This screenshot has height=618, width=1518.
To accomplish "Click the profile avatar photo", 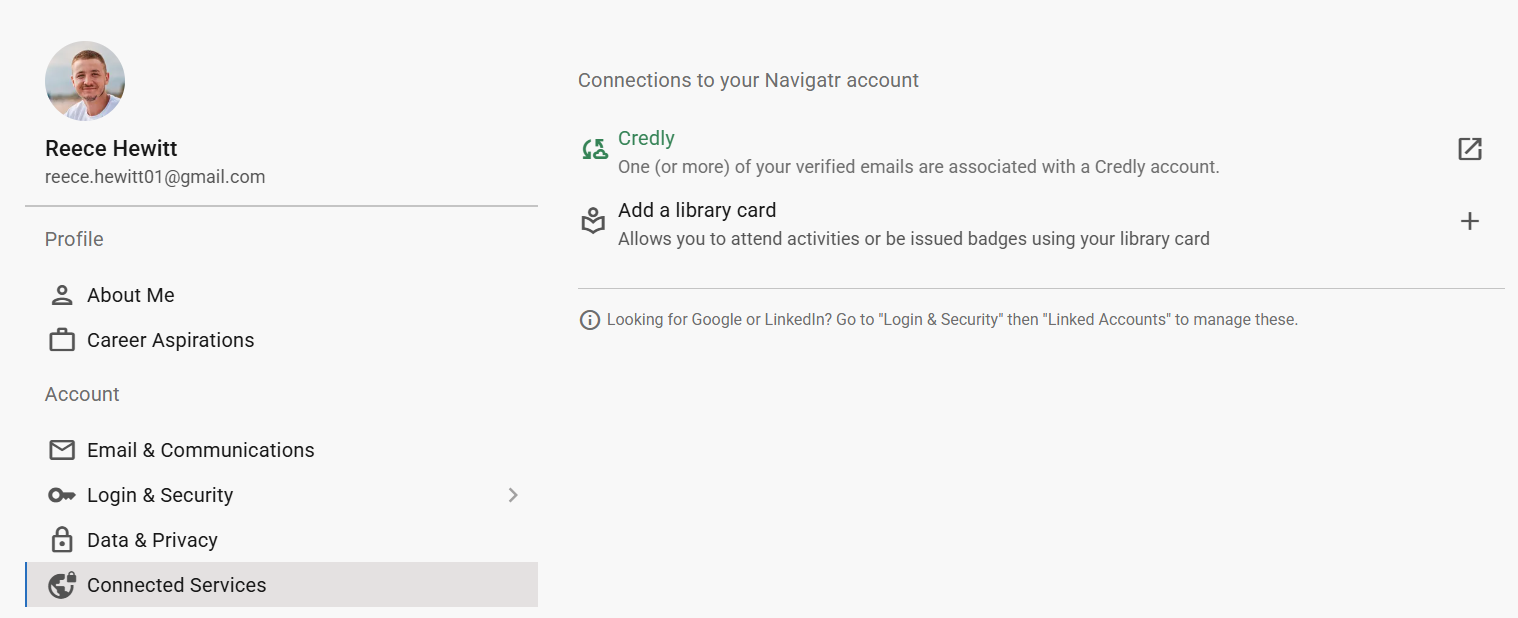I will (85, 81).
